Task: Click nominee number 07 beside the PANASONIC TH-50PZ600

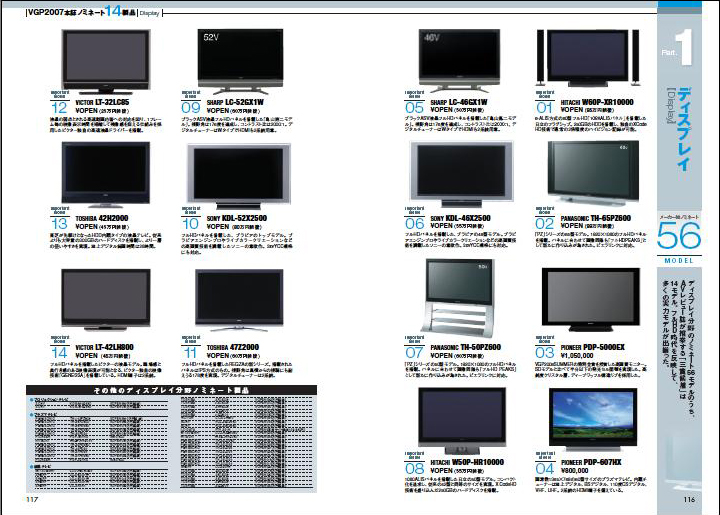Action: 414,353
